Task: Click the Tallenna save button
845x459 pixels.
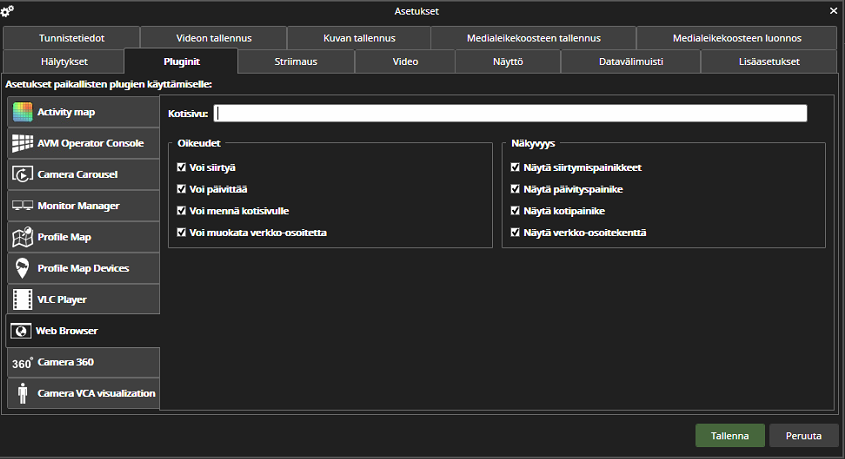Action: (730, 436)
